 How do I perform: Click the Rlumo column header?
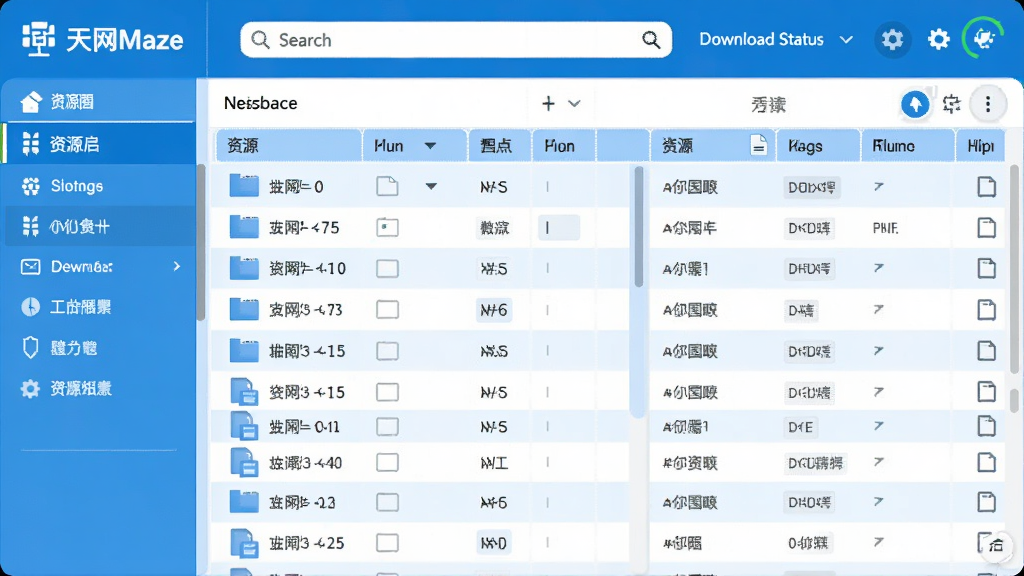908,145
